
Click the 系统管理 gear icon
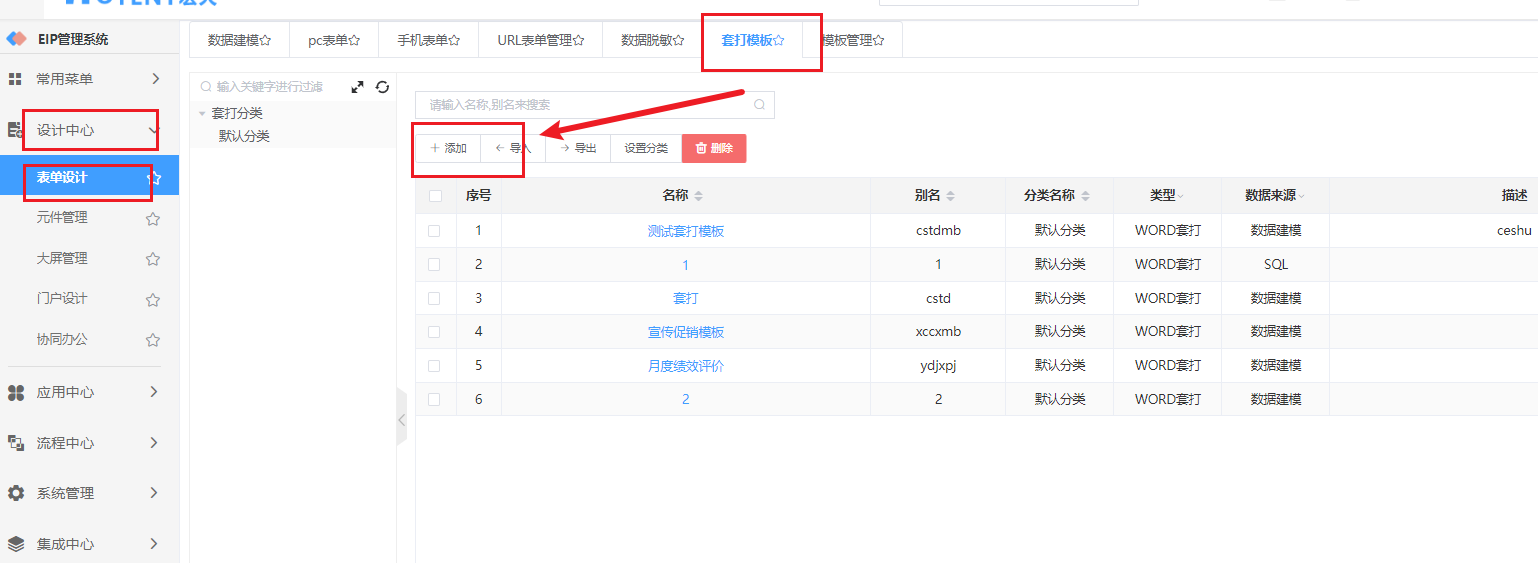[x=15, y=493]
